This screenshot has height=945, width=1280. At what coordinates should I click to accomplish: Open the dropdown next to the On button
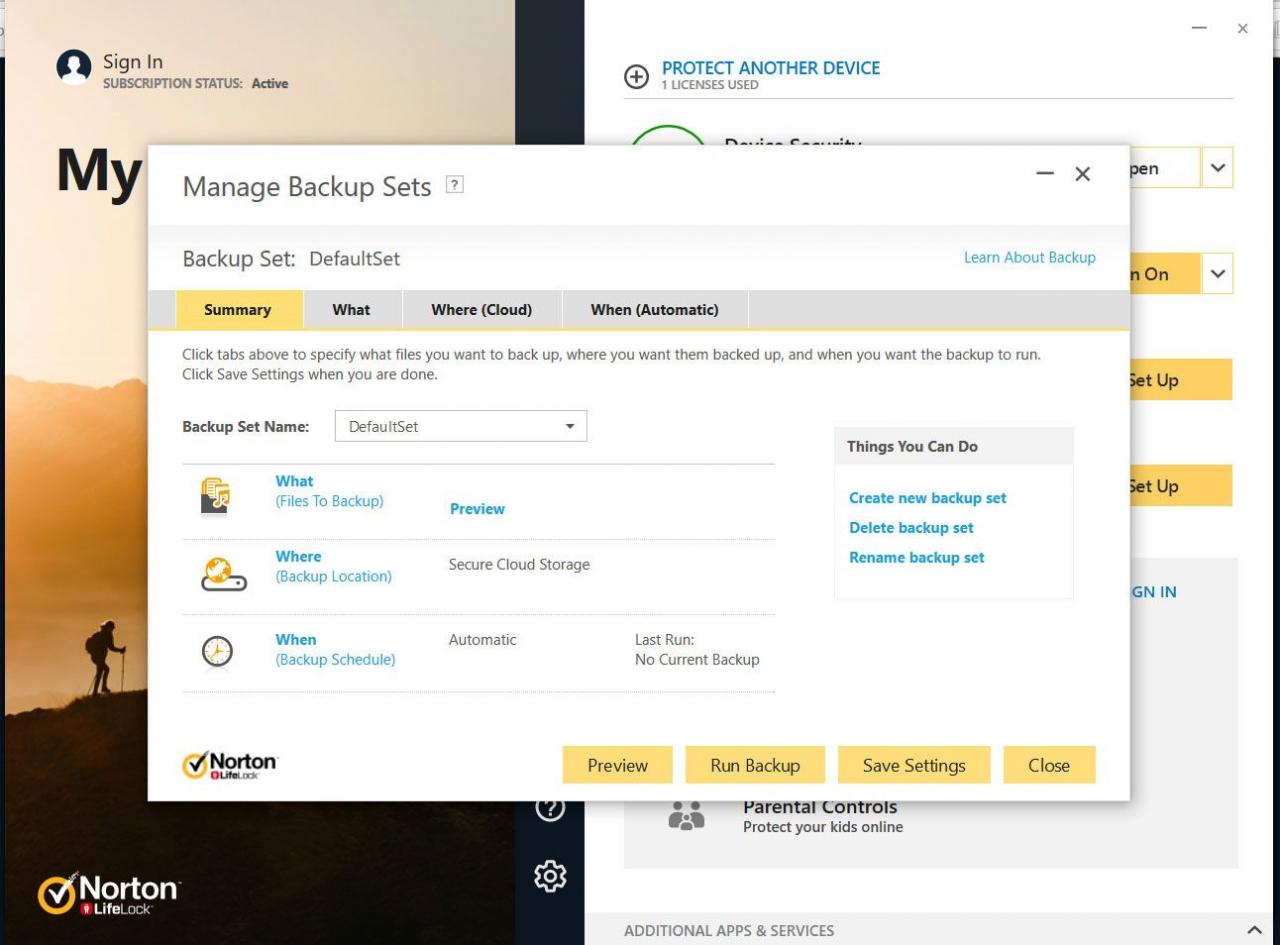pos(1218,273)
